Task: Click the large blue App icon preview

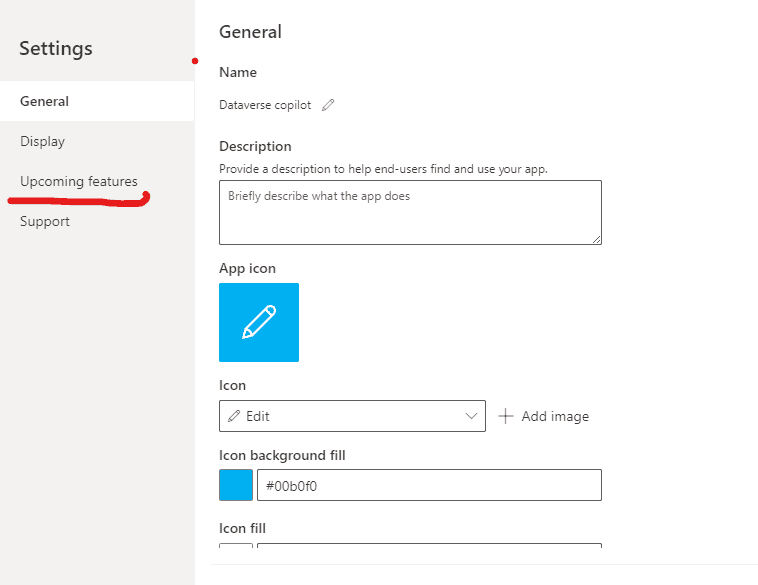Action: (259, 322)
